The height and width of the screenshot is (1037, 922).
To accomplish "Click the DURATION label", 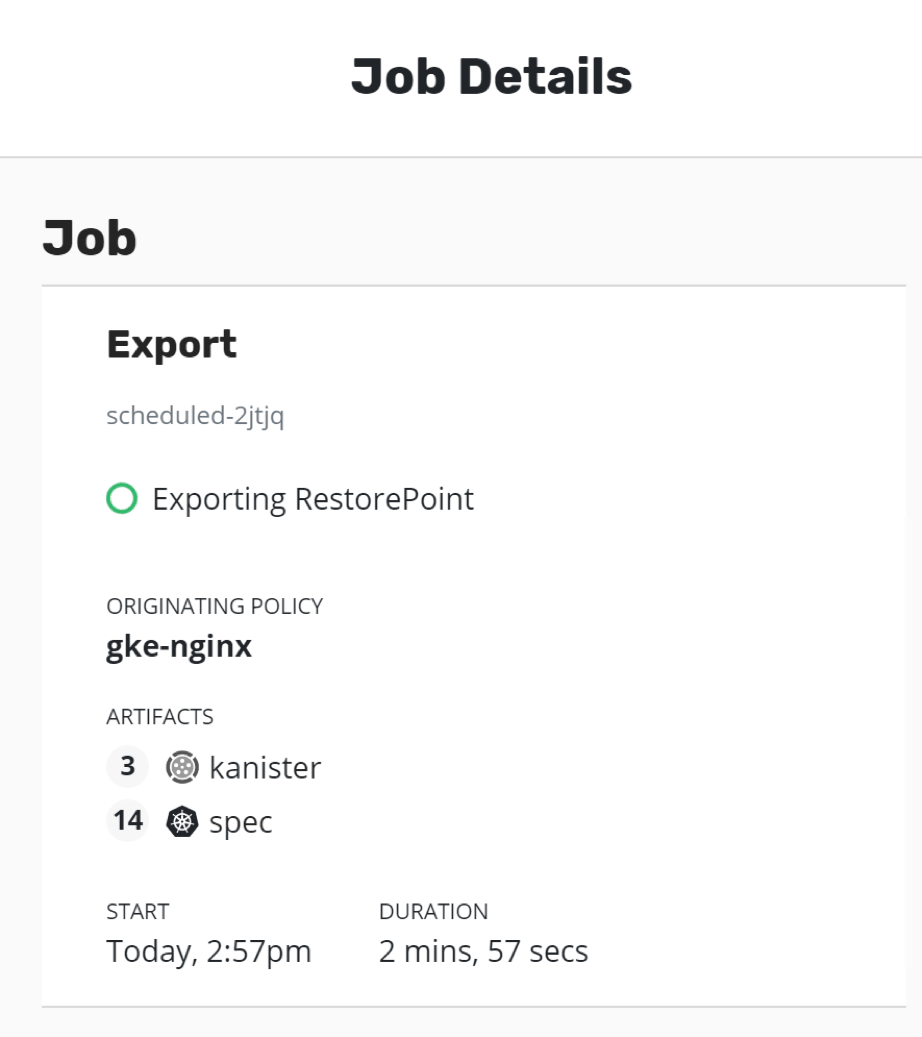I will (x=433, y=911).
